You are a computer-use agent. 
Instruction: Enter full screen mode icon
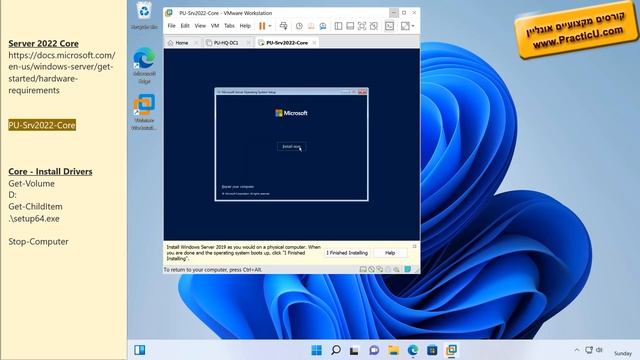click(x=362, y=26)
